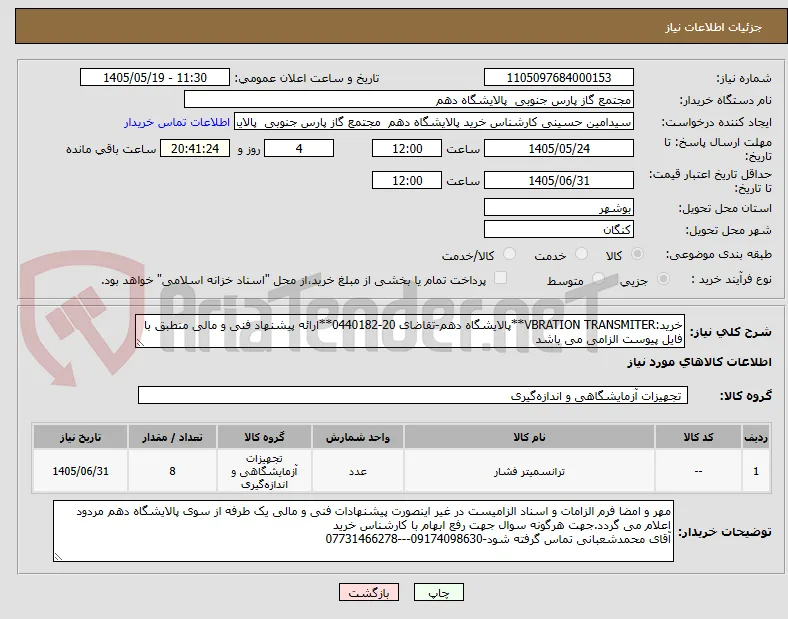Screen dimensions: 788x619
Task: Click the delivery city field کنگان
Action: 558,230
